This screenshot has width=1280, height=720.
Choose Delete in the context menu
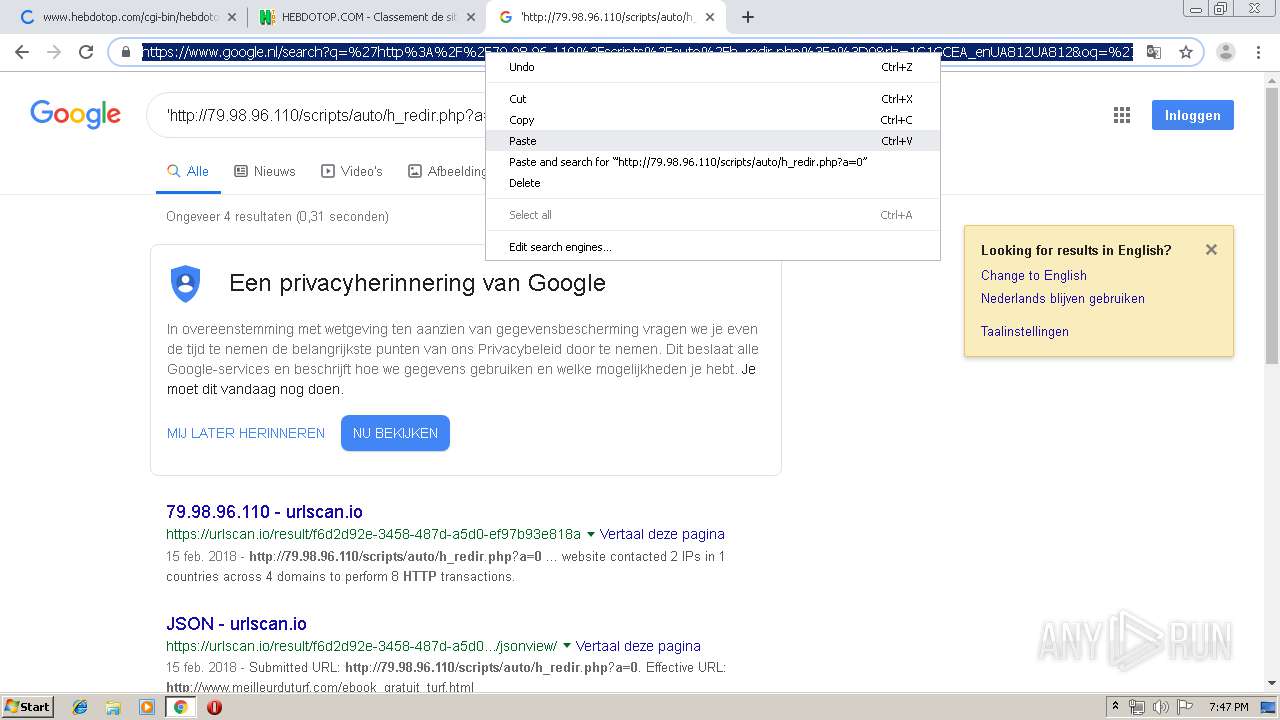click(x=712, y=183)
